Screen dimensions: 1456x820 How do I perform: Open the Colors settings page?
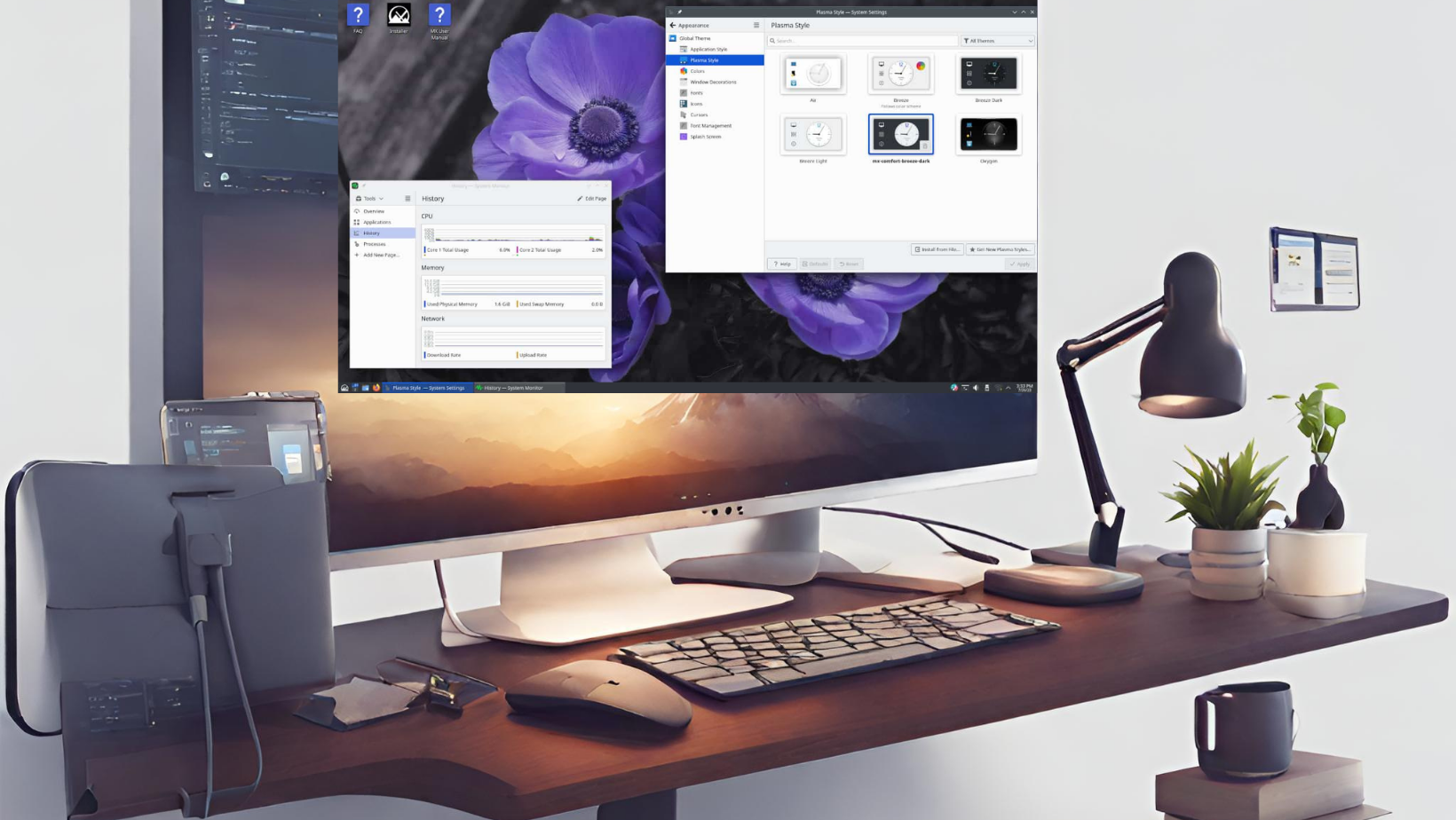click(715, 71)
